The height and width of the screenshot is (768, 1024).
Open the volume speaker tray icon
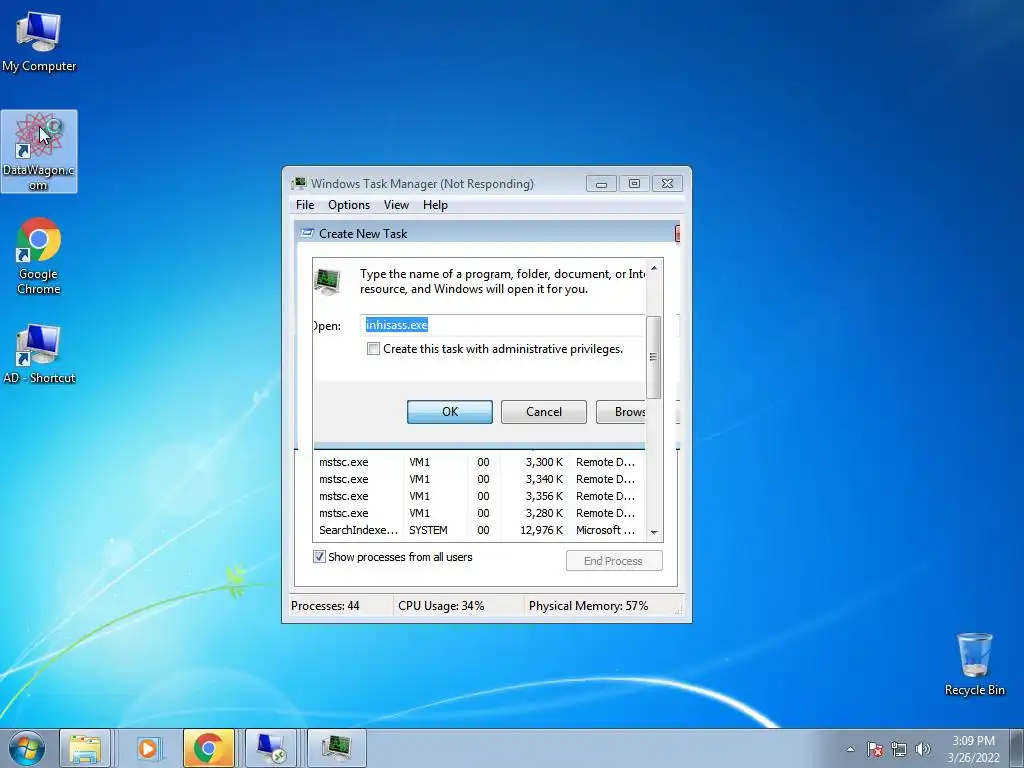[x=922, y=749]
